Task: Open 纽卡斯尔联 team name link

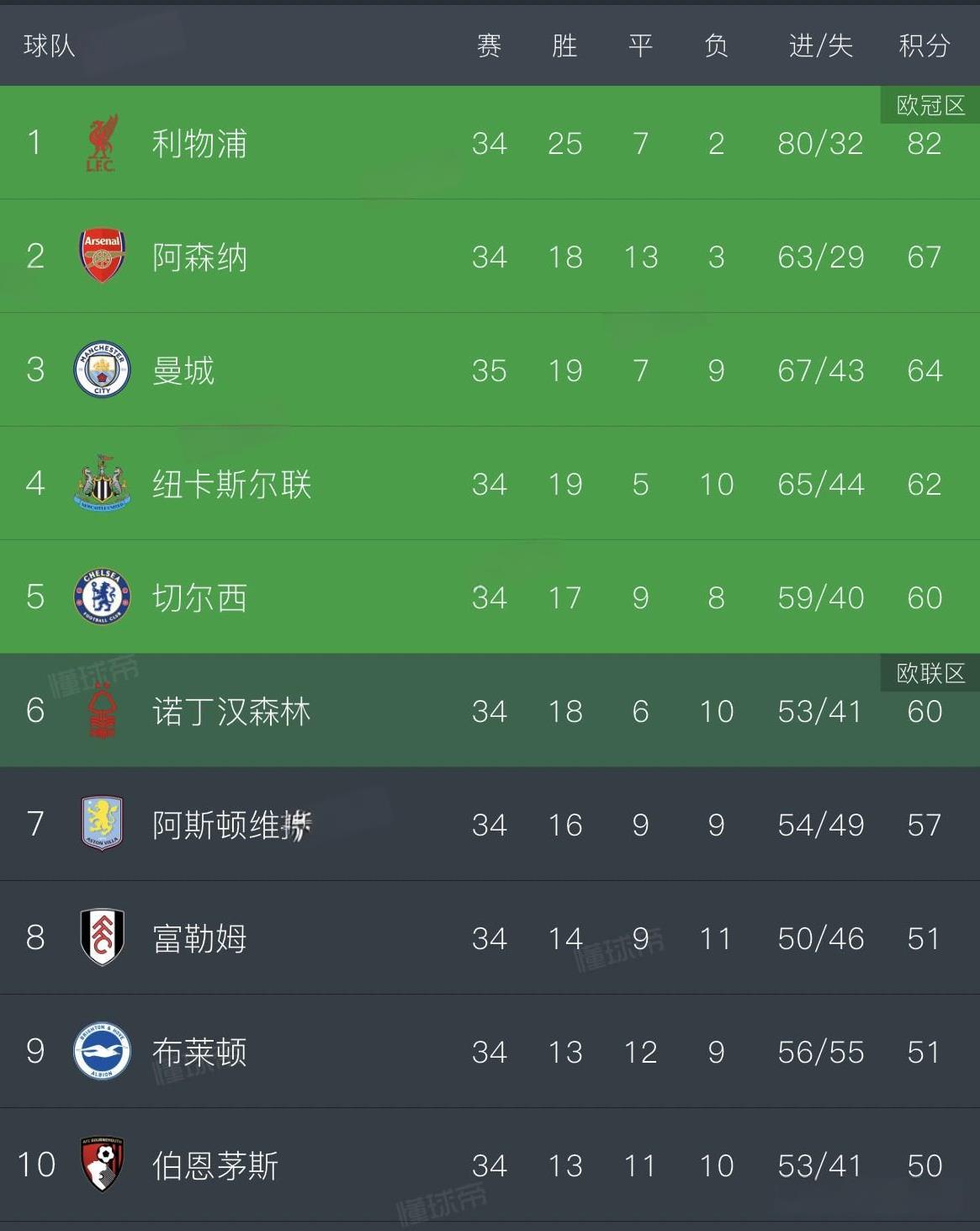Action: 231,484
